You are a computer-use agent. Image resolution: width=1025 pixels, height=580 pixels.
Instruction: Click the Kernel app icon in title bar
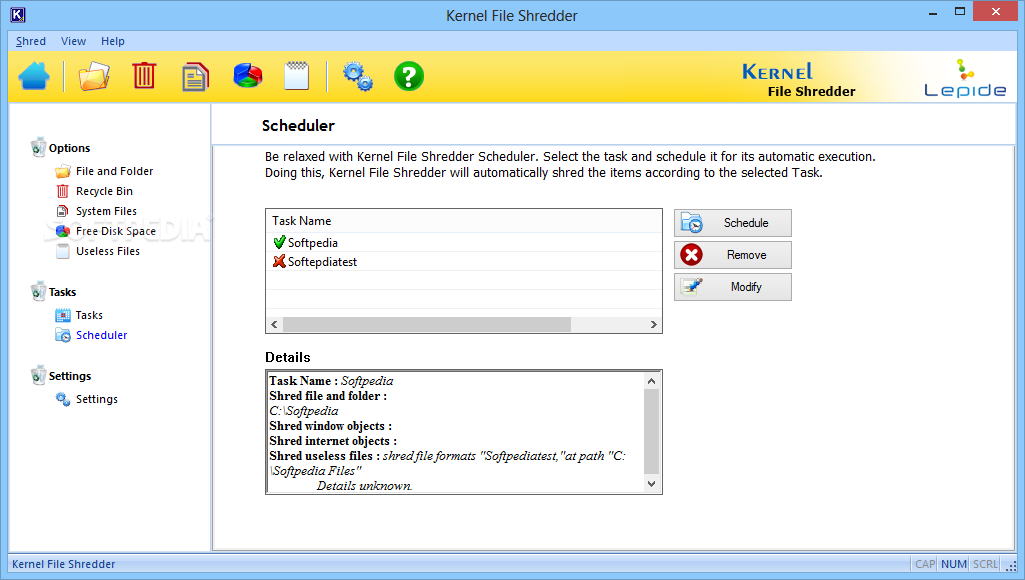18,14
